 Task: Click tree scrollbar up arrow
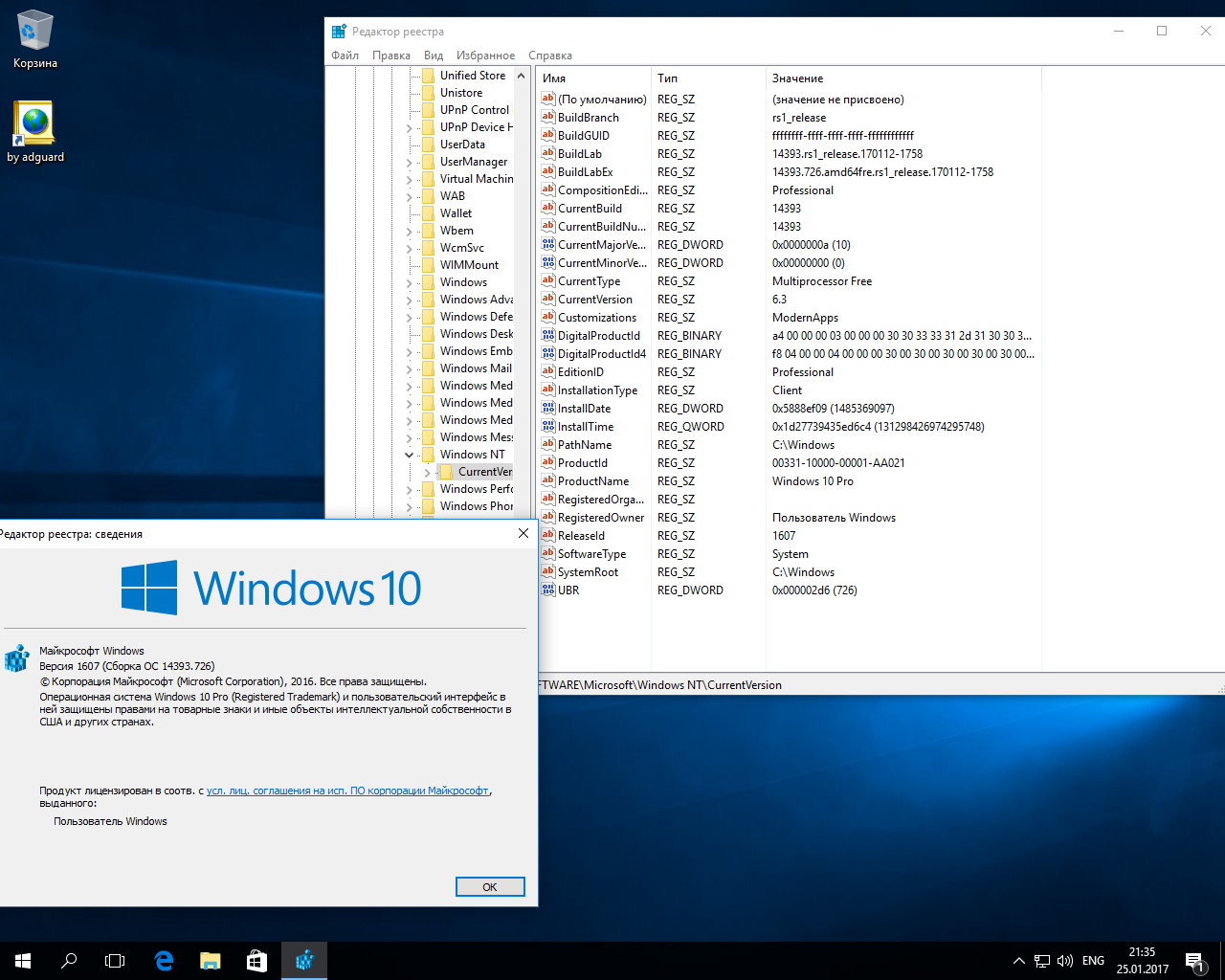pyautogui.click(x=522, y=76)
